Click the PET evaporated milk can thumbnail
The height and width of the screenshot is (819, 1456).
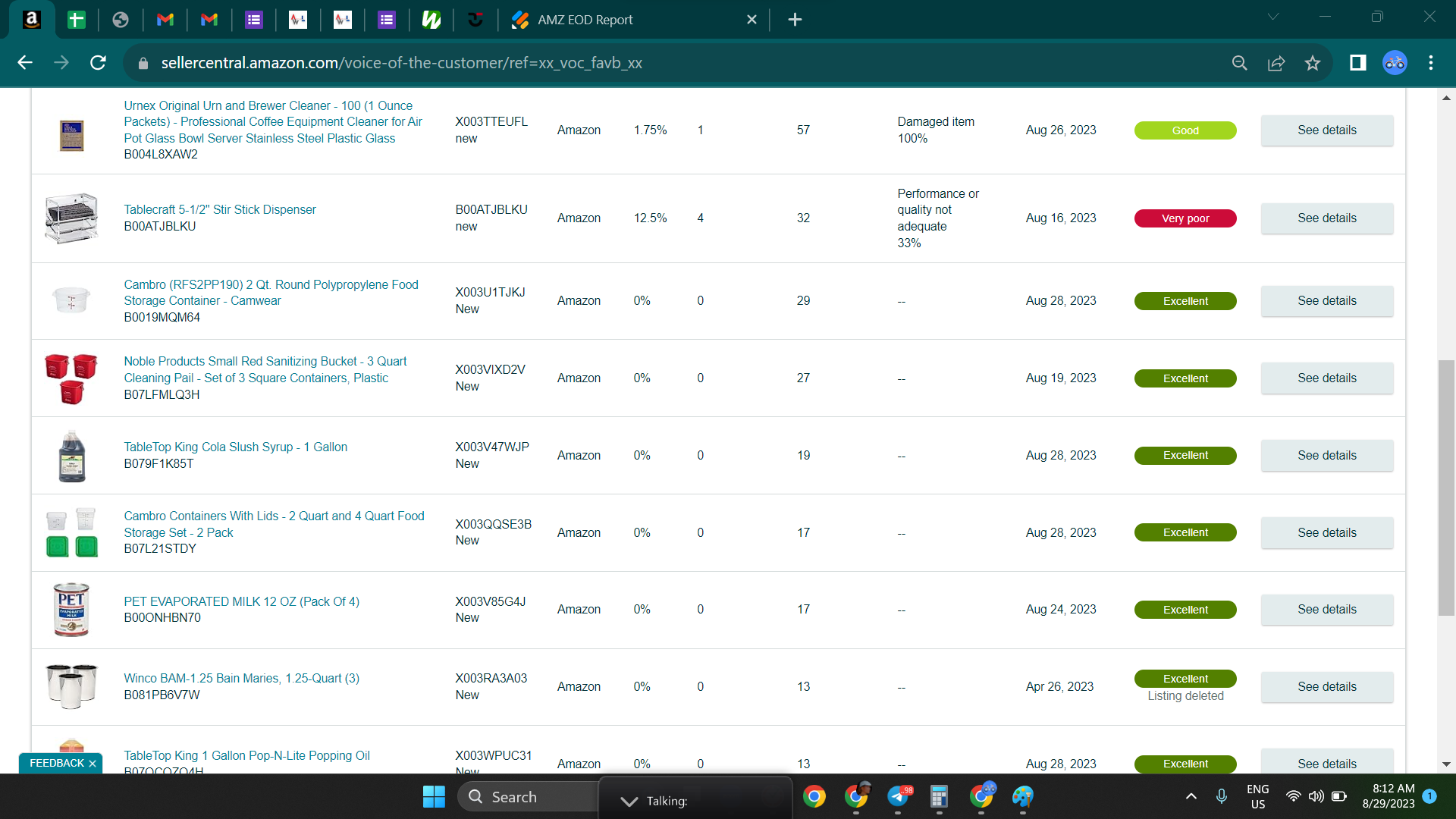(71, 610)
